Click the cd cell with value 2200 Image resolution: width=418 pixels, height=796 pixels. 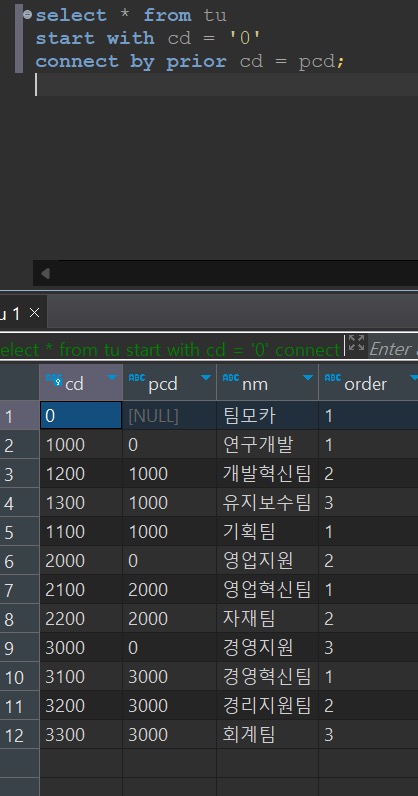pyautogui.click(x=81, y=618)
